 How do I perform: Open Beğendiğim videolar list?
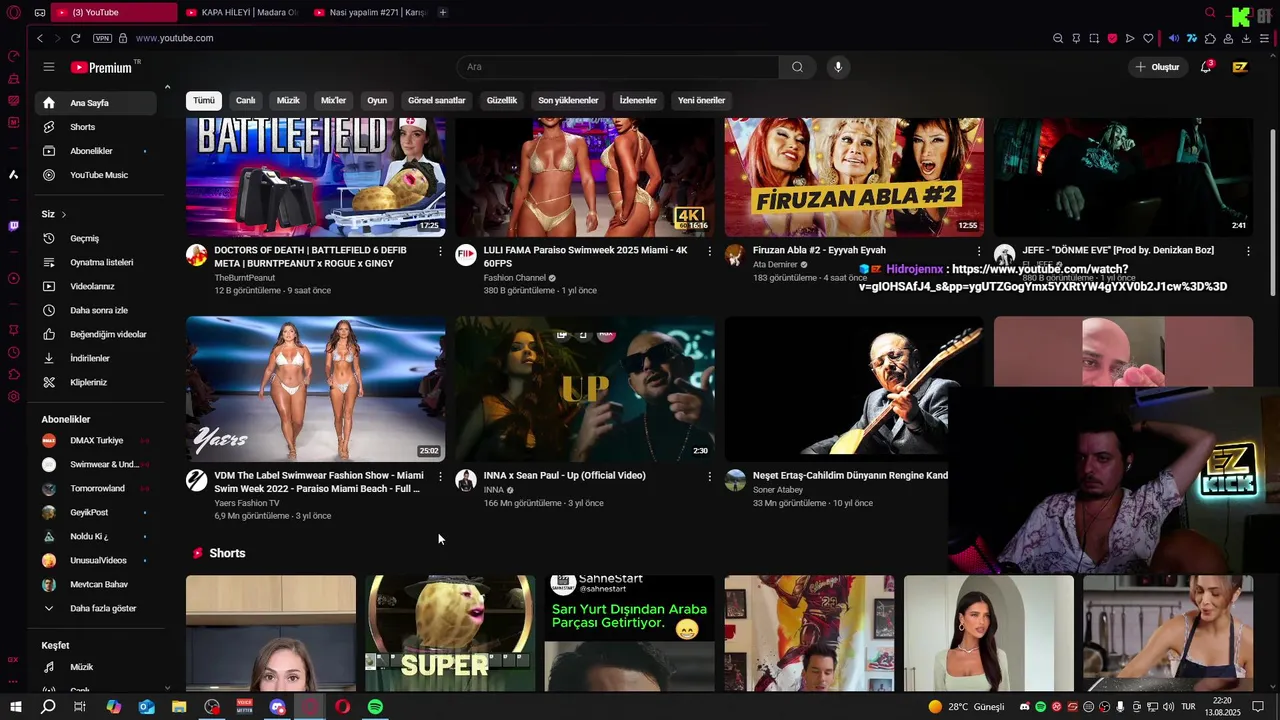96,334
